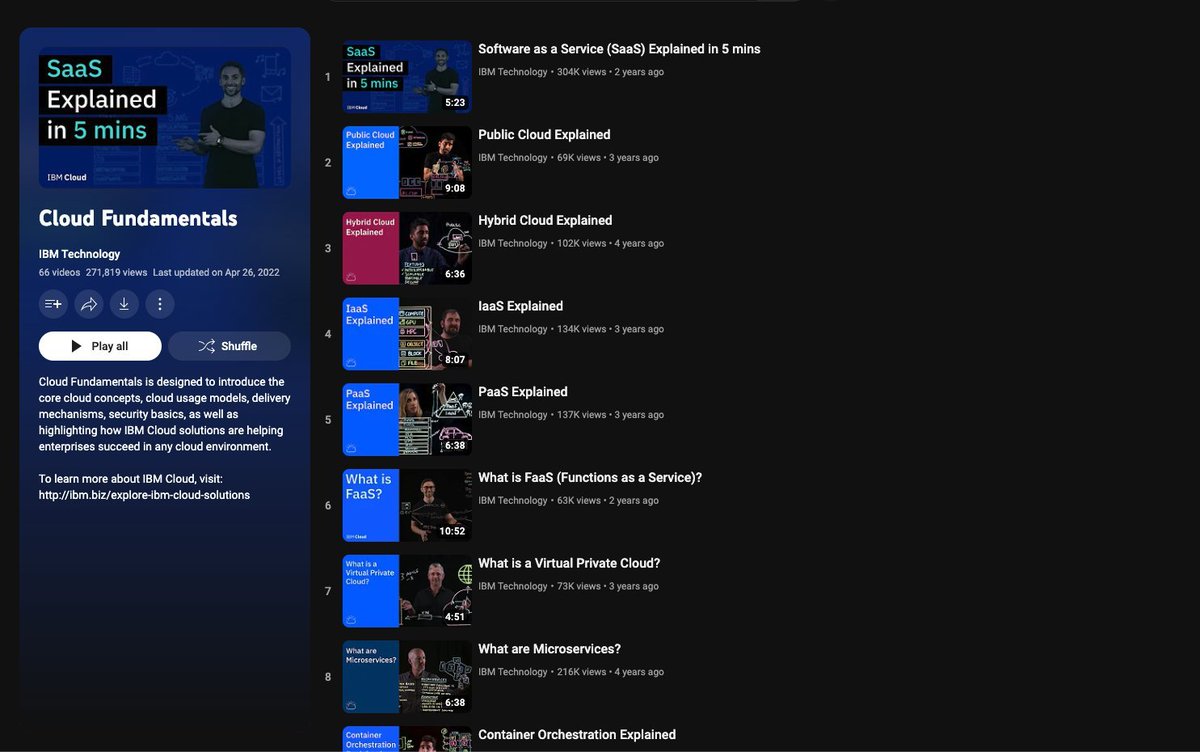The height and width of the screenshot is (752, 1200).
Task: Open the Cloud Fundamentals playlist title
Action: tap(138, 218)
